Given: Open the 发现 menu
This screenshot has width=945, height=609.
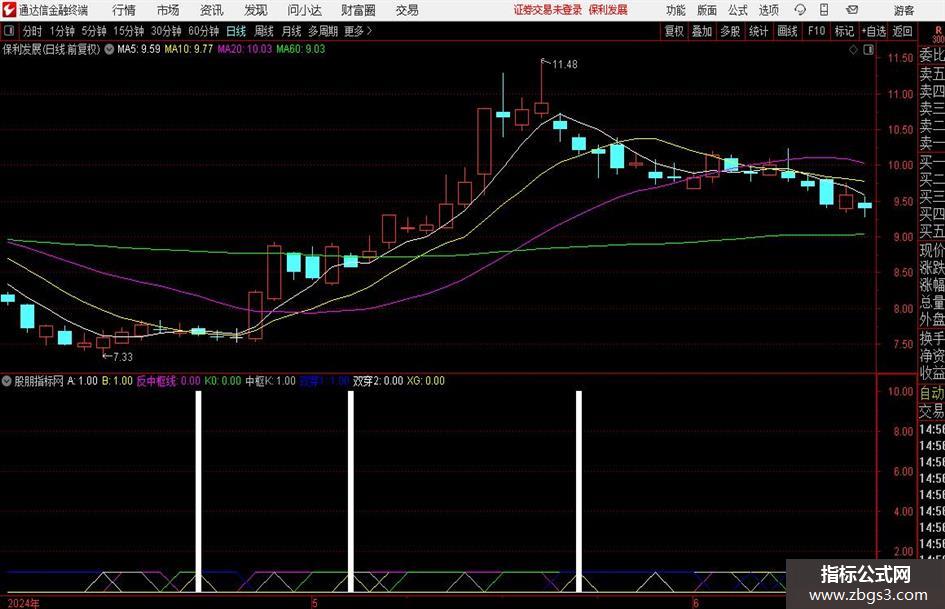Looking at the screenshot, I should [256, 10].
